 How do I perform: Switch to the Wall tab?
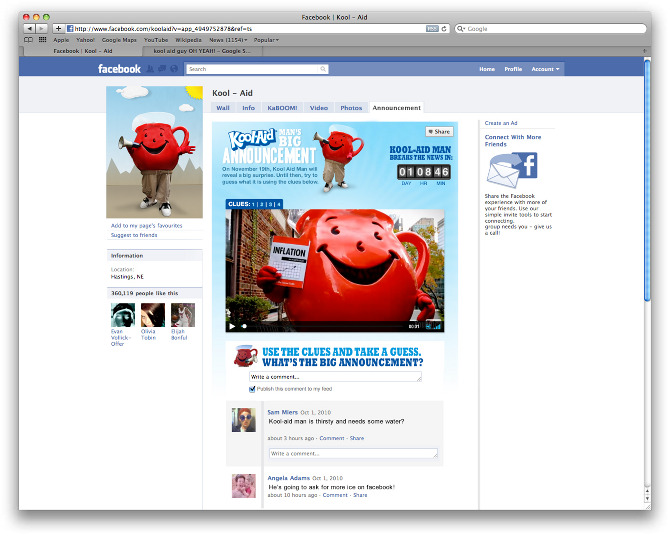coord(223,108)
